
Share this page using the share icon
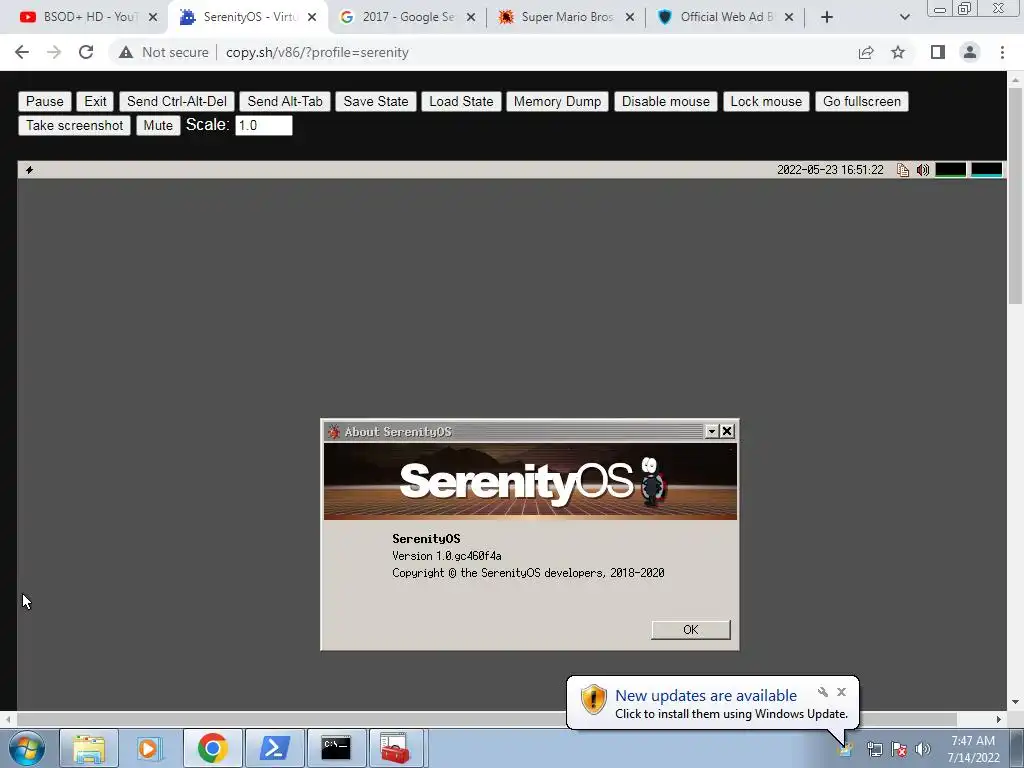click(866, 52)
